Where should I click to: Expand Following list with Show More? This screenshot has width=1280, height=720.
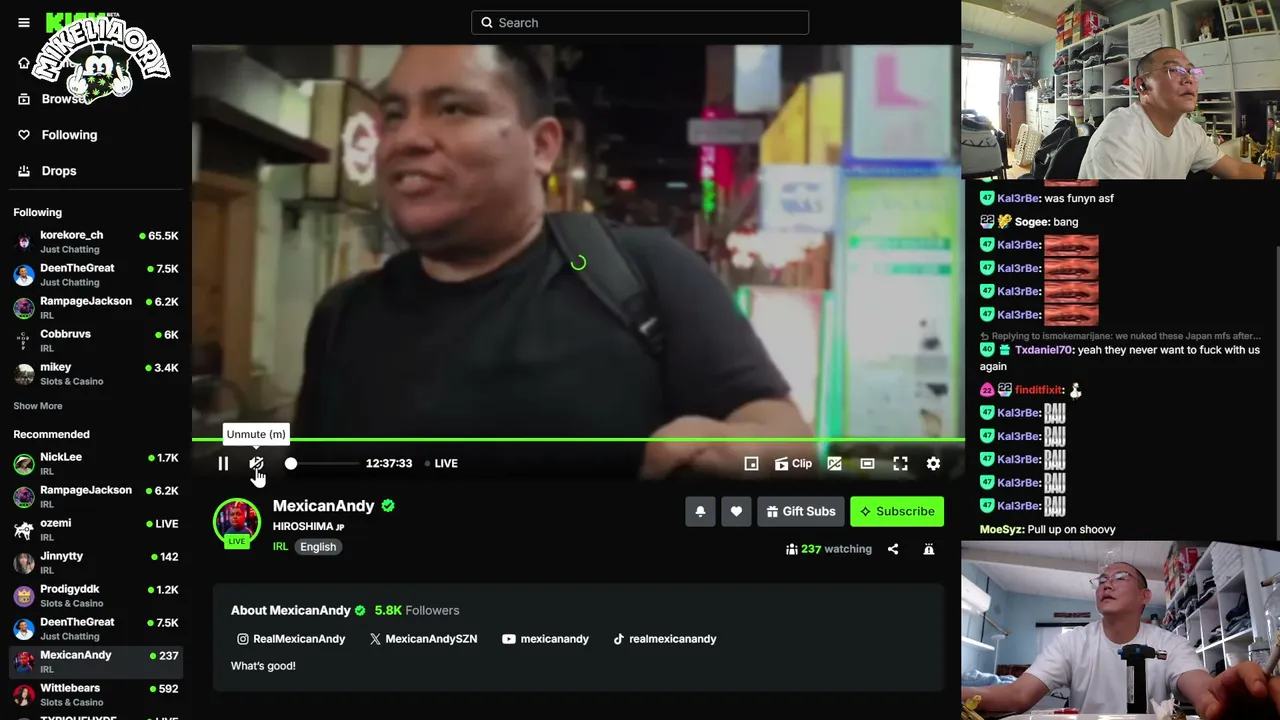click(x=38, y=406)
